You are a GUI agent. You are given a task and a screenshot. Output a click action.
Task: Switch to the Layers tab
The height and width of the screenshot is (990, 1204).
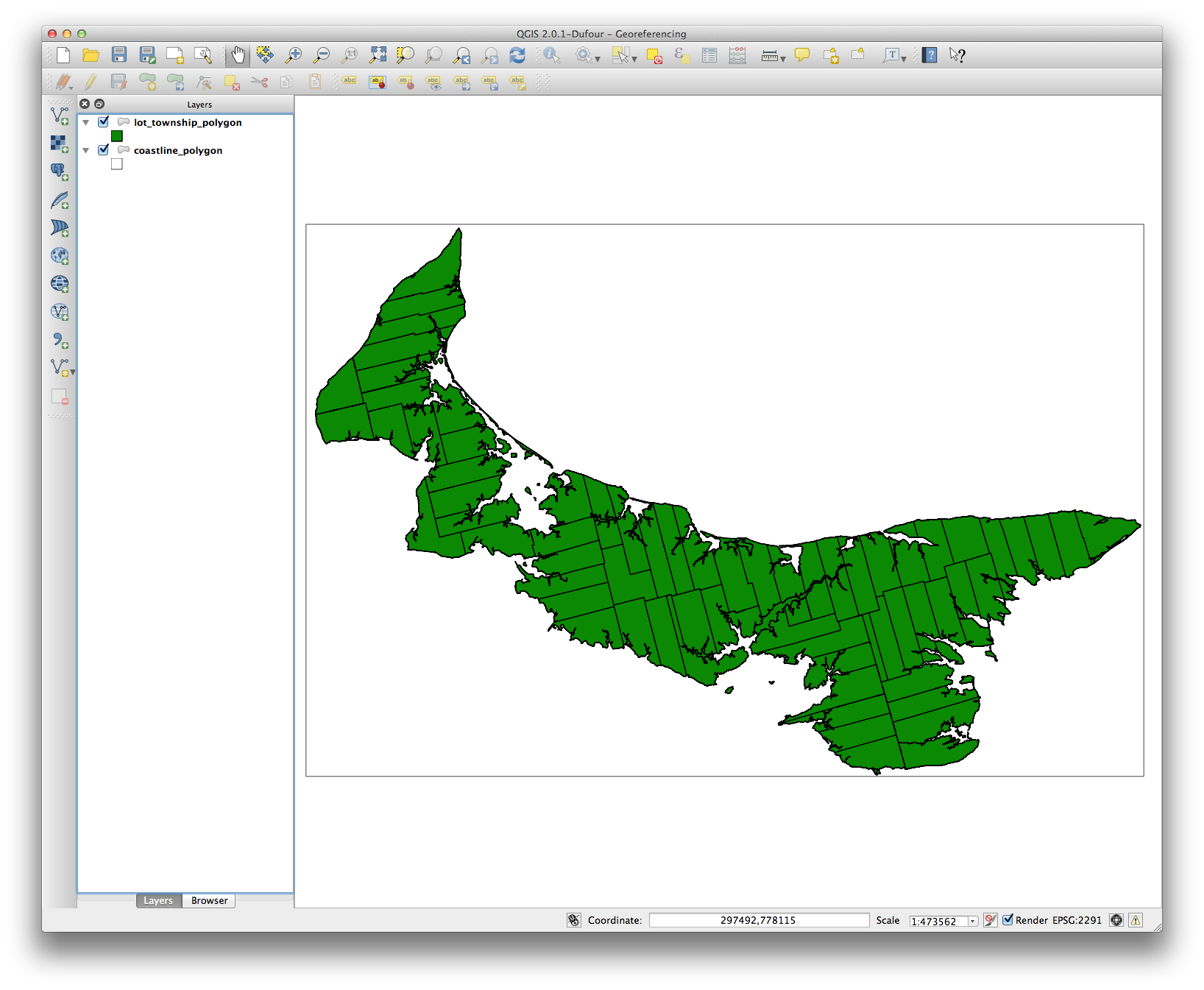pyautogui.click(x=158, y=900)
